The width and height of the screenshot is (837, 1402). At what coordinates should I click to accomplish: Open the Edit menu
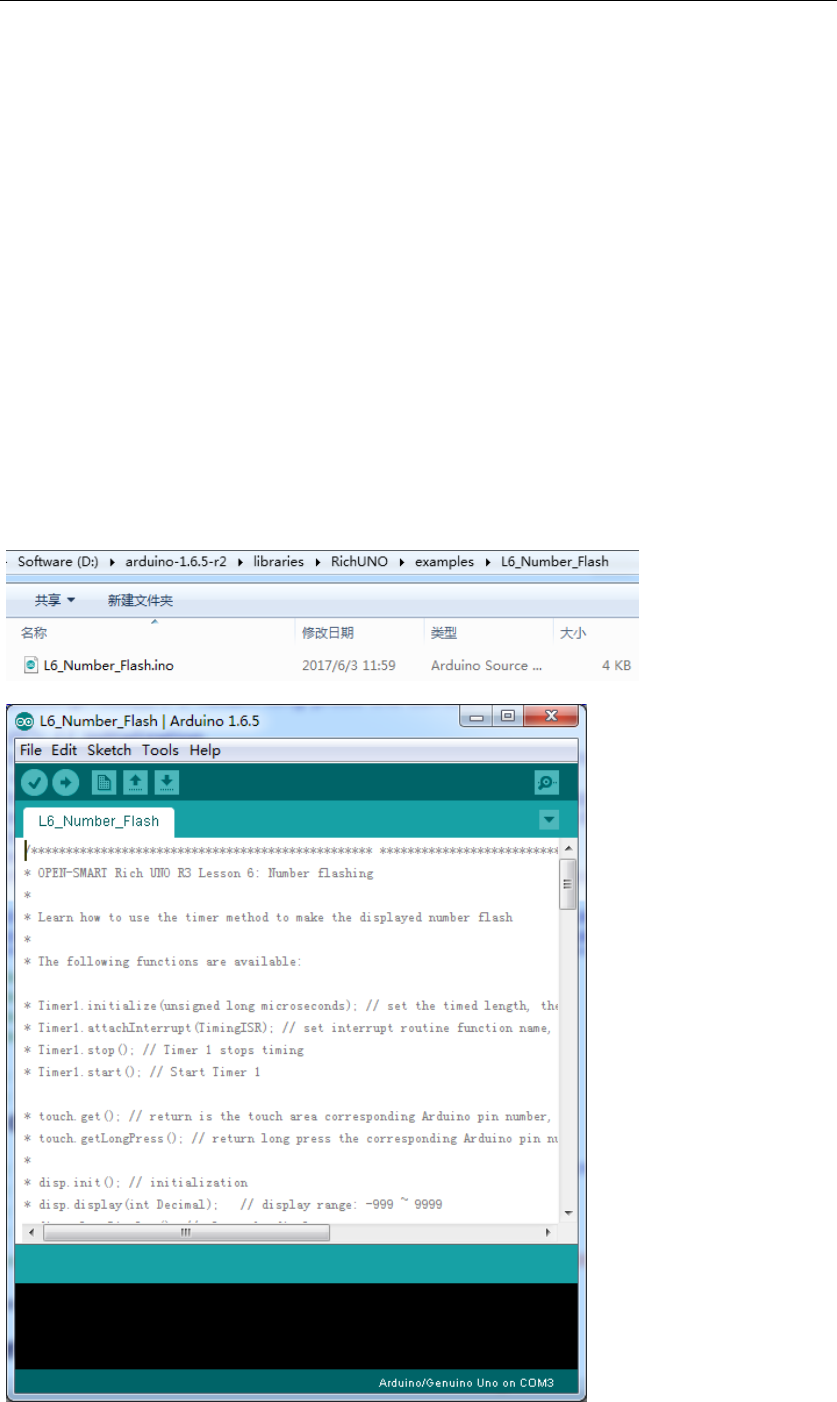point(64,750)
